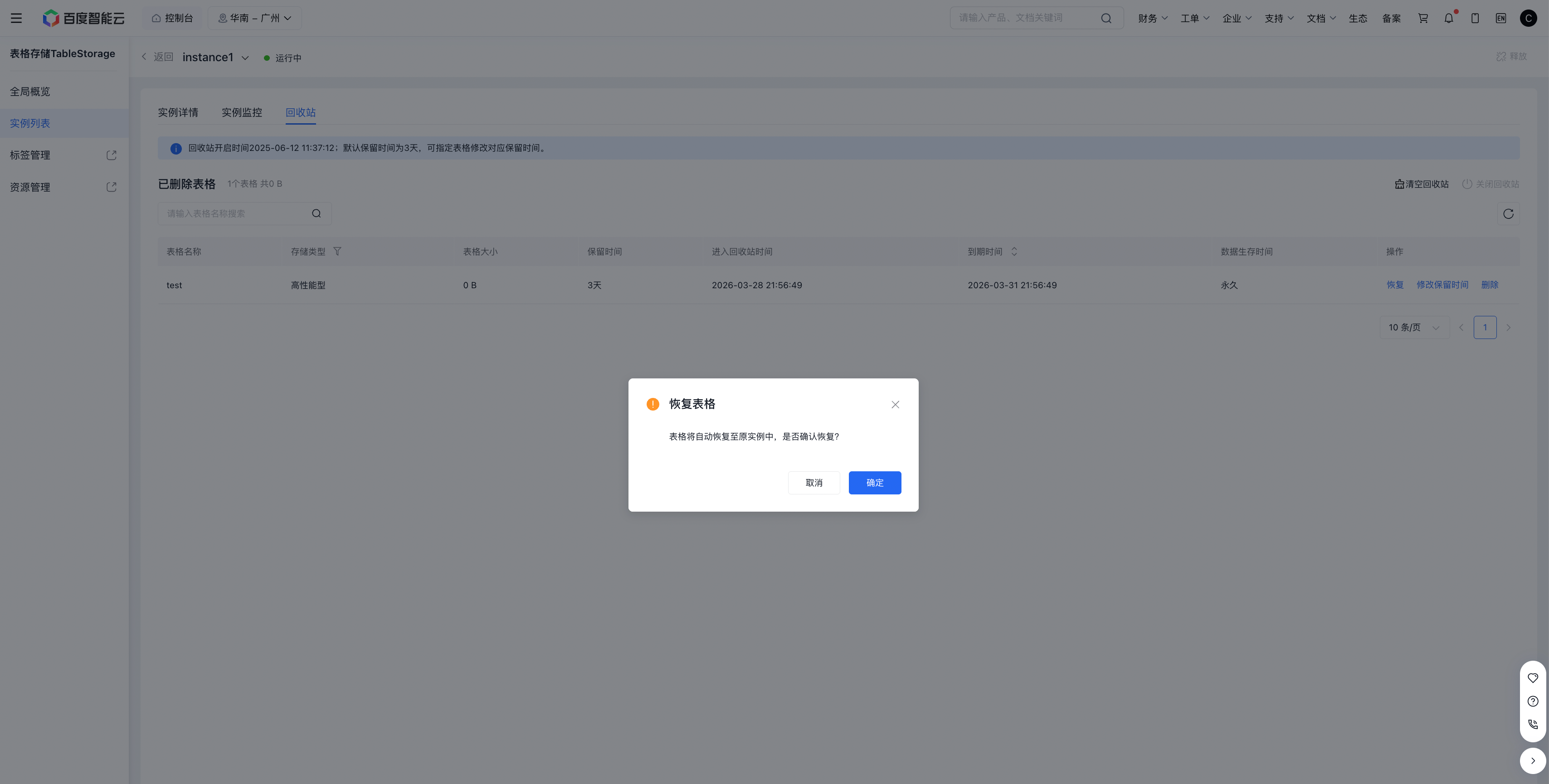The image size is (1549, 784).
Task: Click the favorite heart icon
Action: point(1533,678)
